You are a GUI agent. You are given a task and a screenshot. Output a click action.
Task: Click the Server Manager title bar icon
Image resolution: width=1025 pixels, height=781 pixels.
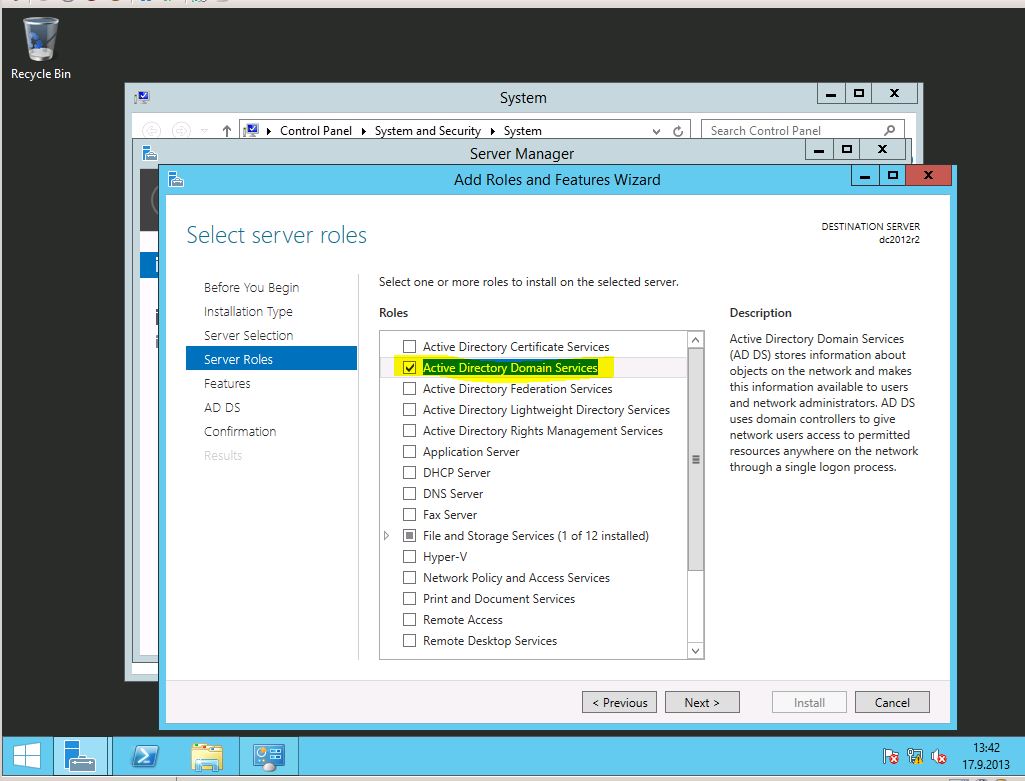(x=150, y=153)
